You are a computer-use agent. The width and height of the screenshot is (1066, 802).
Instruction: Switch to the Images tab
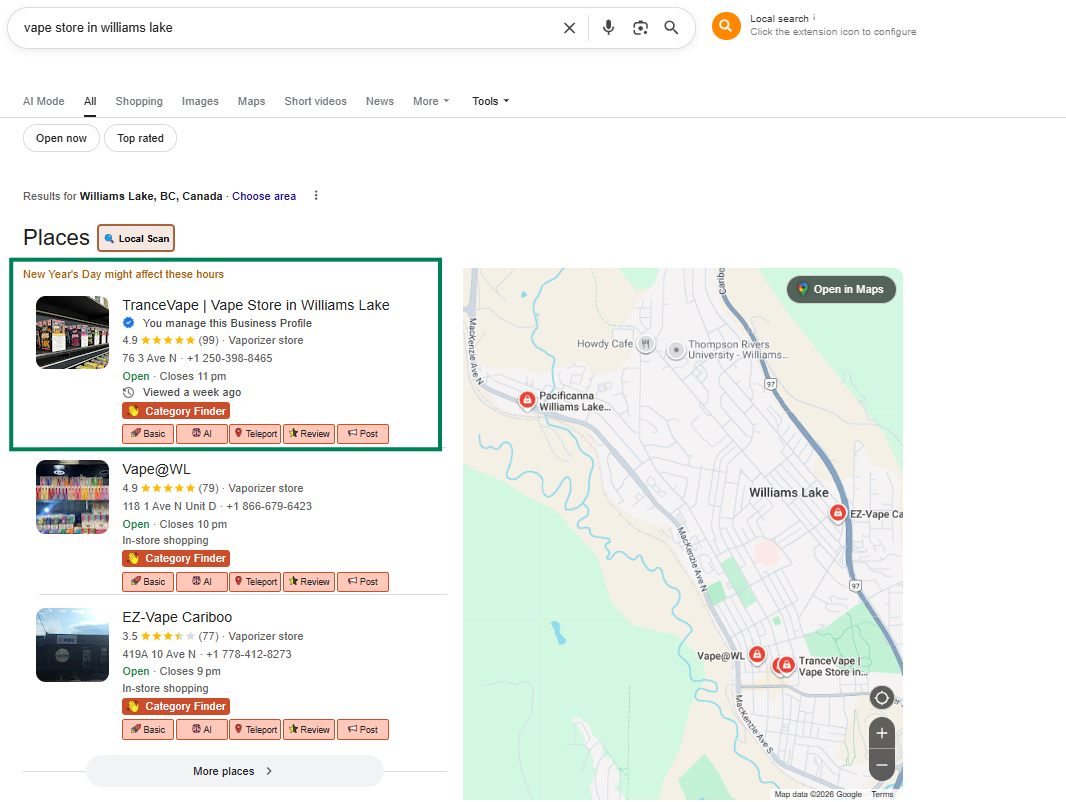200,101
